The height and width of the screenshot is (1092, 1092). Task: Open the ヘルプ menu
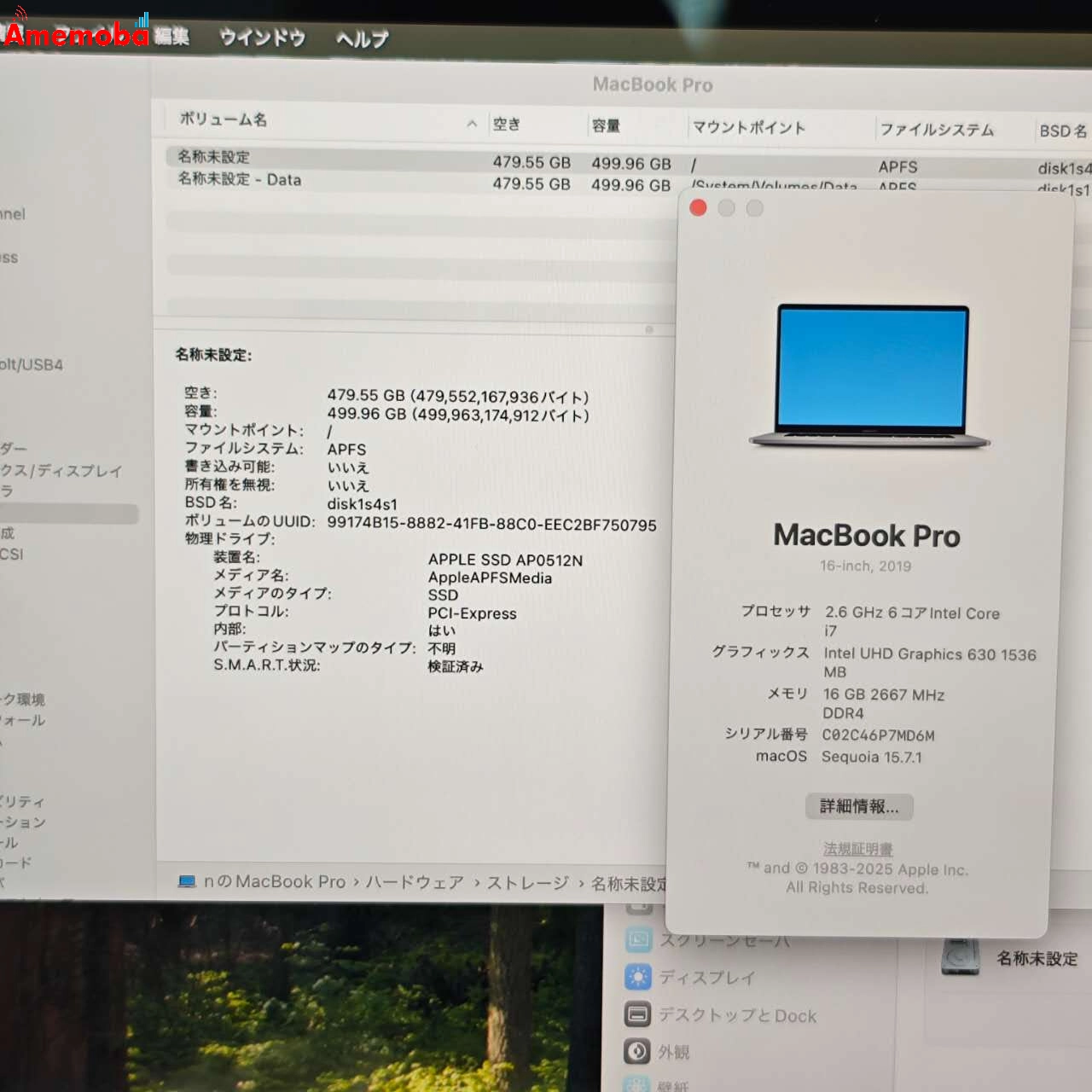tap(361, 38)
